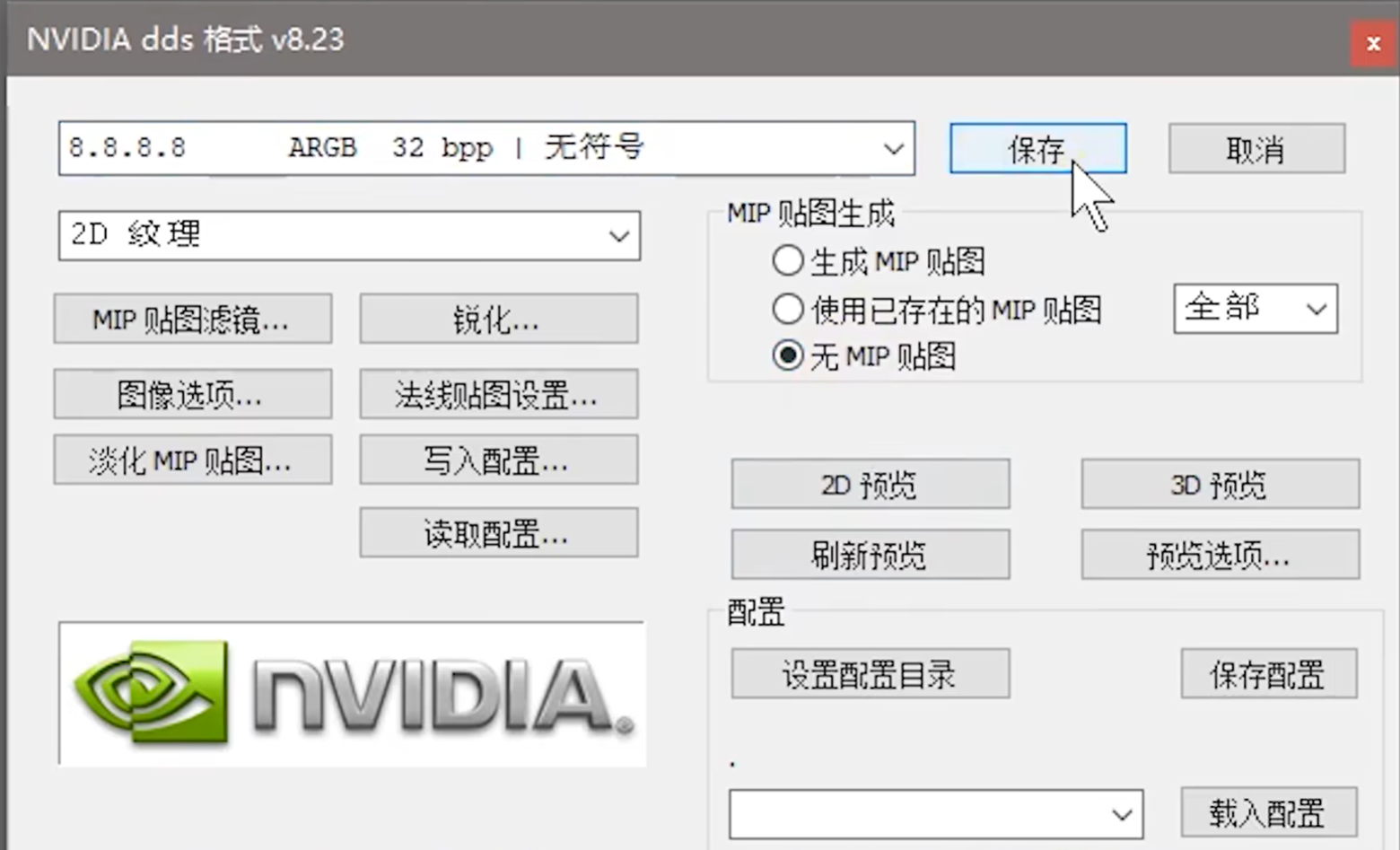The width and height of the screenshot is (1400, 850).
Task: Open the 淡化 MIP 贴图... dialog
Action: point(192,460)
